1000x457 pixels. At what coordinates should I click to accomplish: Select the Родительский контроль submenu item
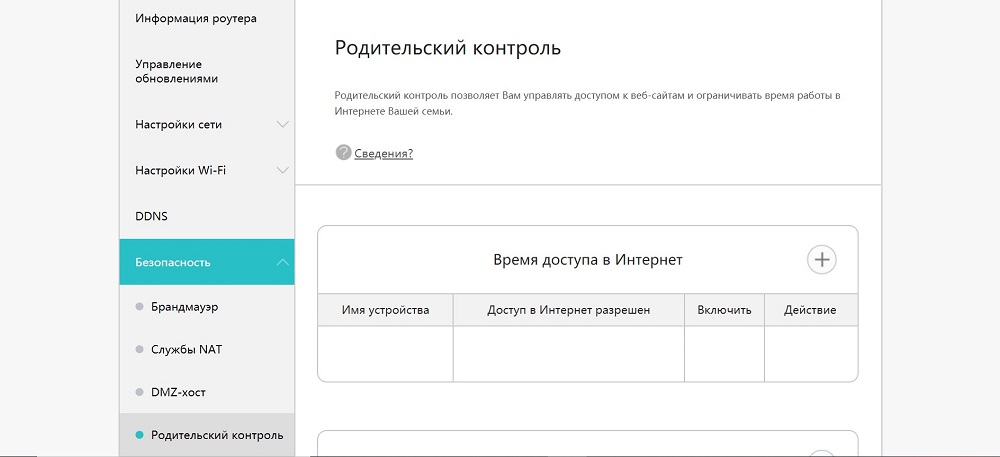tap(207, 435)
